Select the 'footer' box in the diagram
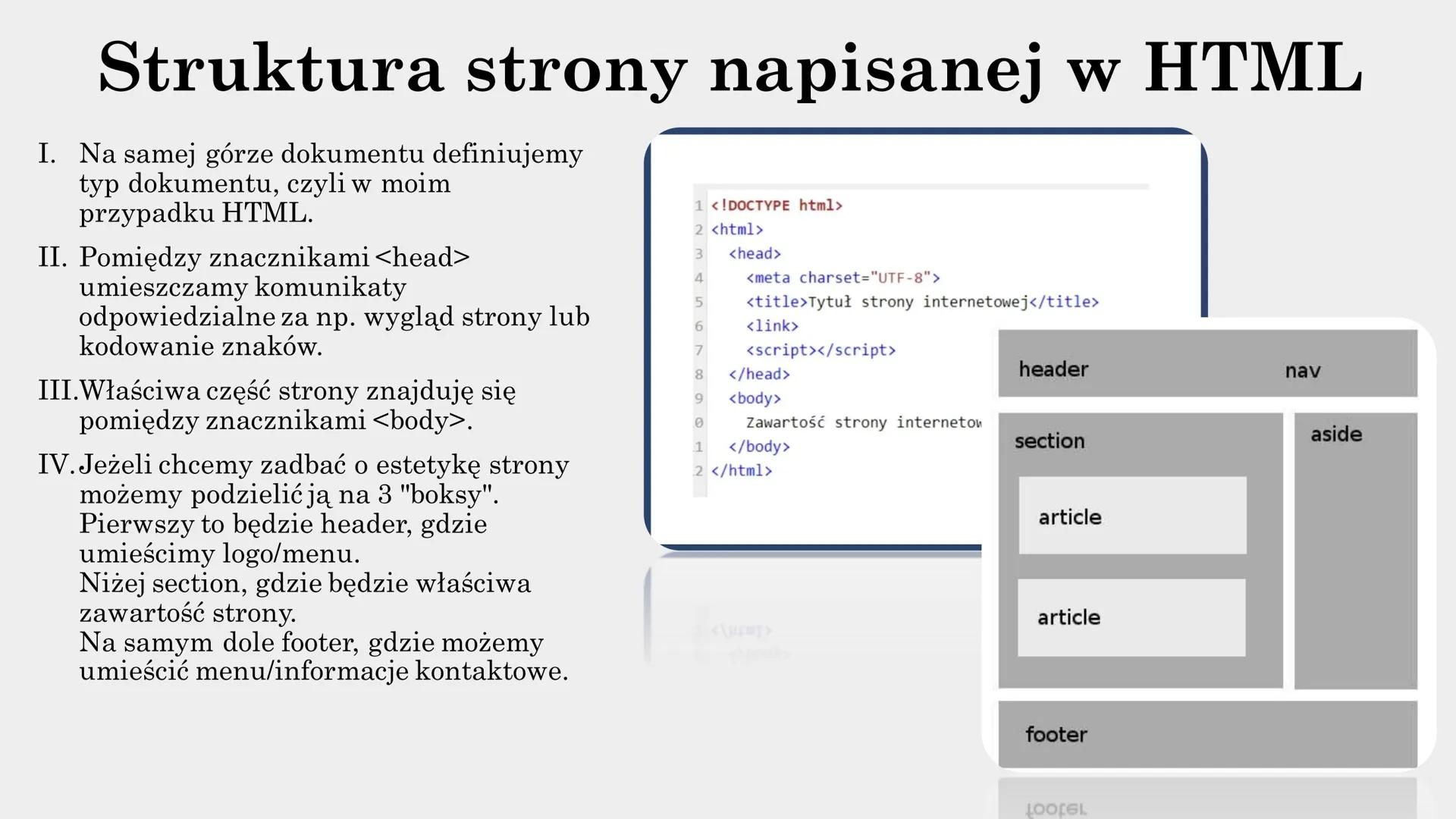 (1056, 733)
